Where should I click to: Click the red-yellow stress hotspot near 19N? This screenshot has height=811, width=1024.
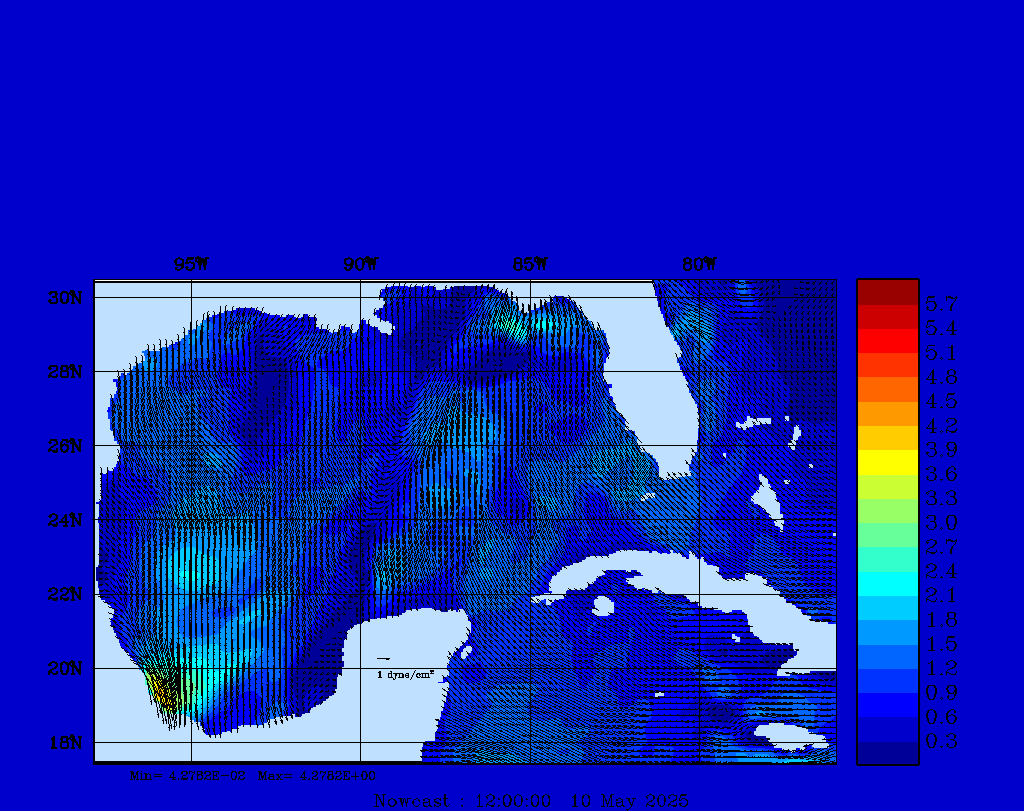pyautogui.click(x=162, y=689)
